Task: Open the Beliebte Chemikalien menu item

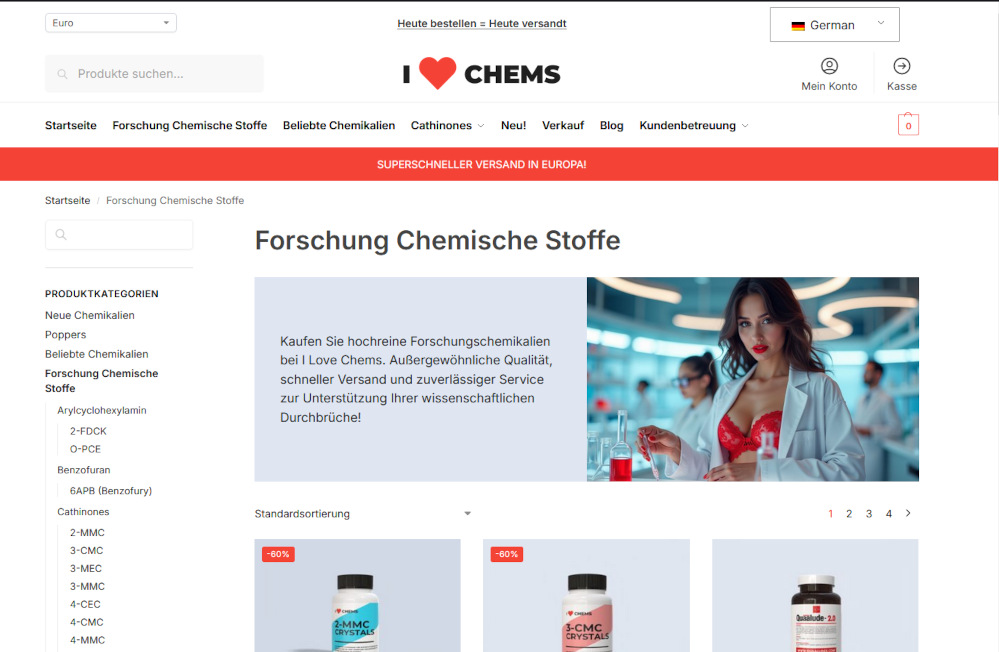Action: click(339, 126)
